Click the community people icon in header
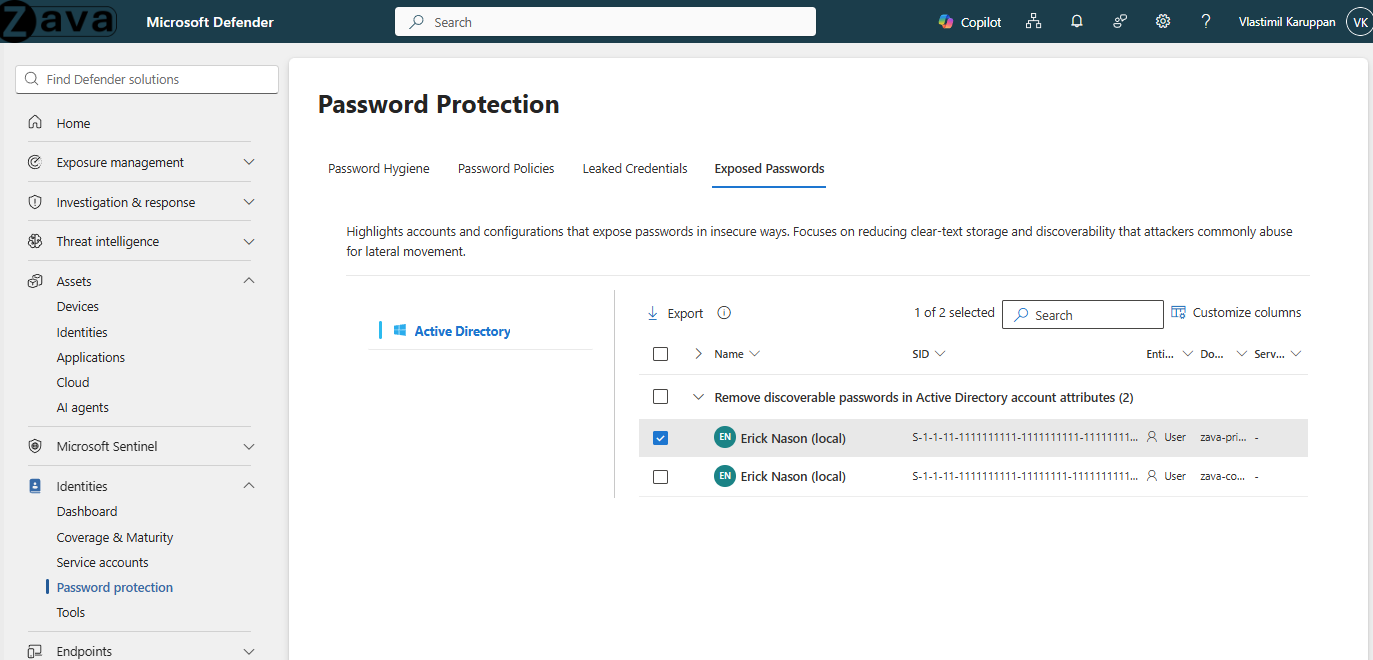The image size is (1373, 660). (1120, 22)
